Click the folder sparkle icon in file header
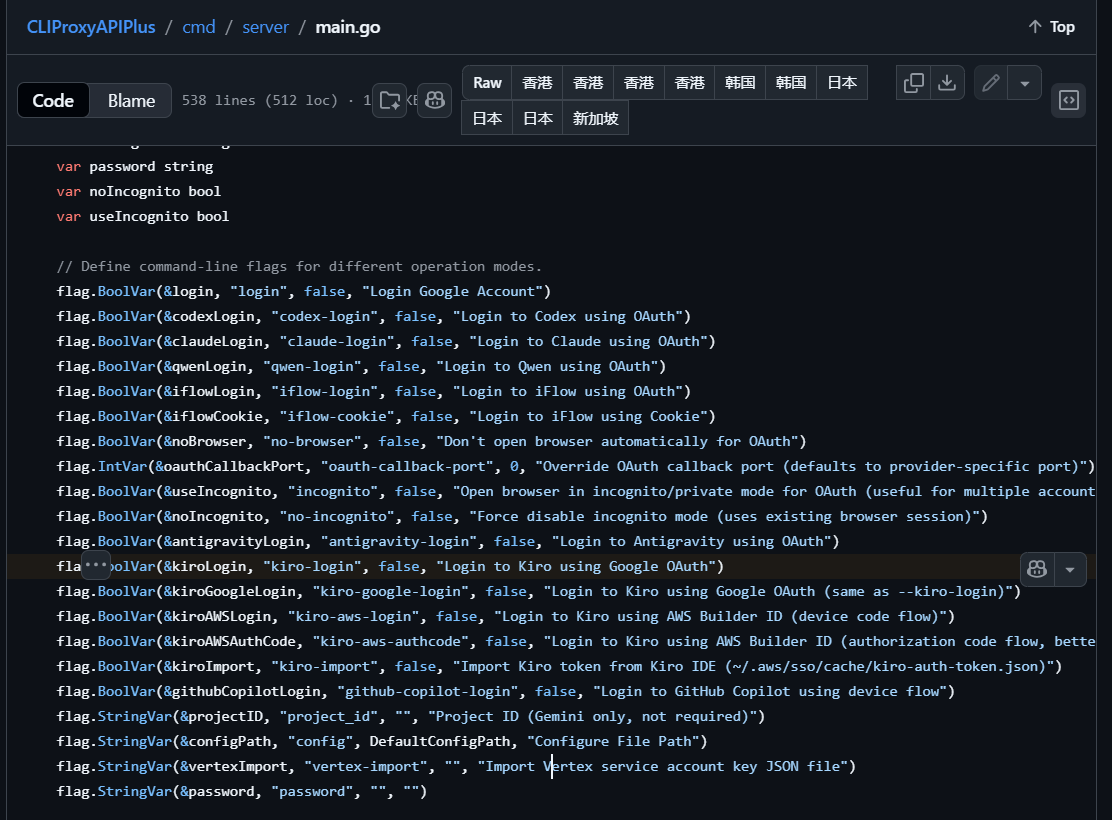 coord(389,100)
